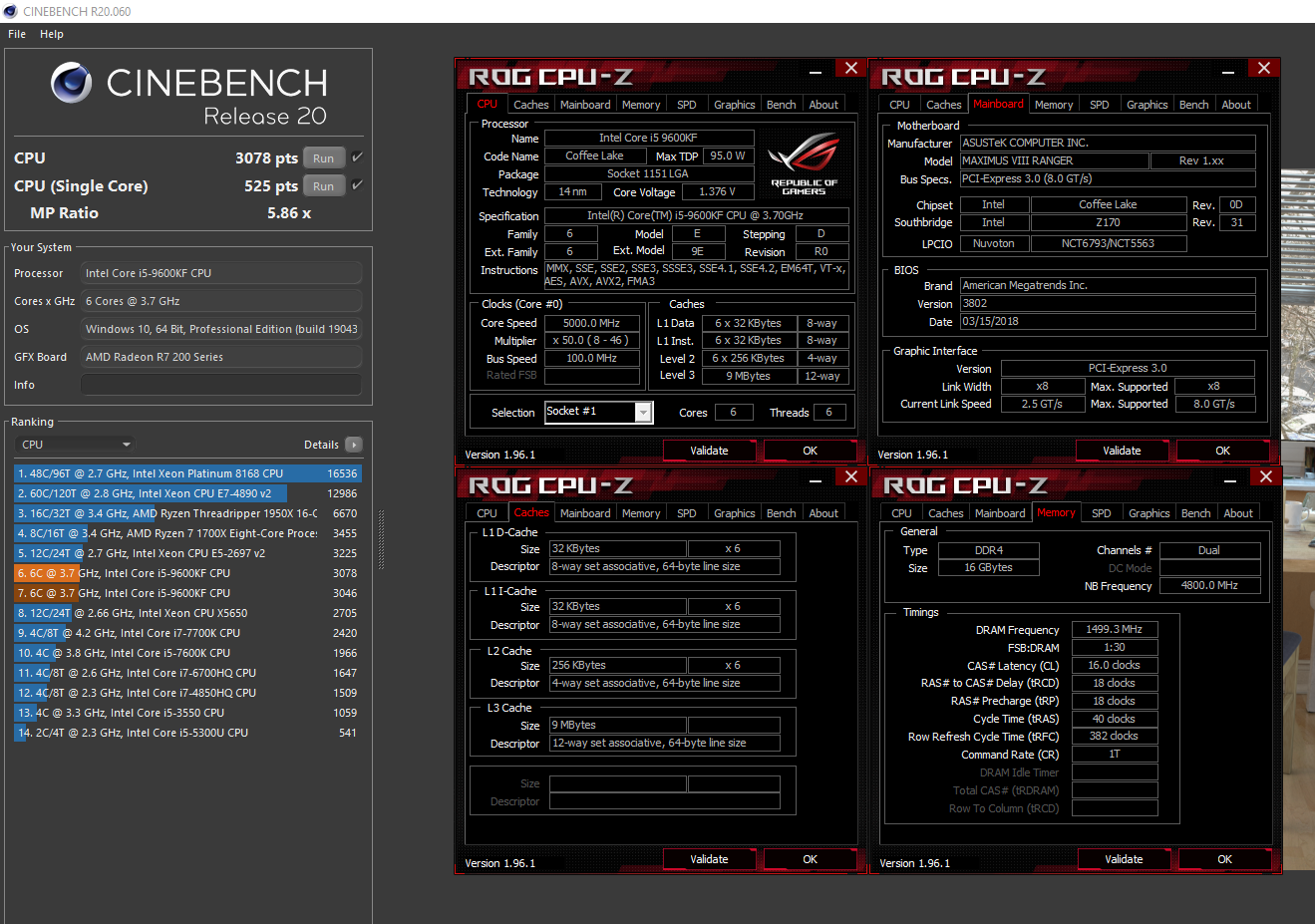The width and height of the screenshot is (1315, 924).
Task: Click the empty Info input field
Action: coord(221,385)
